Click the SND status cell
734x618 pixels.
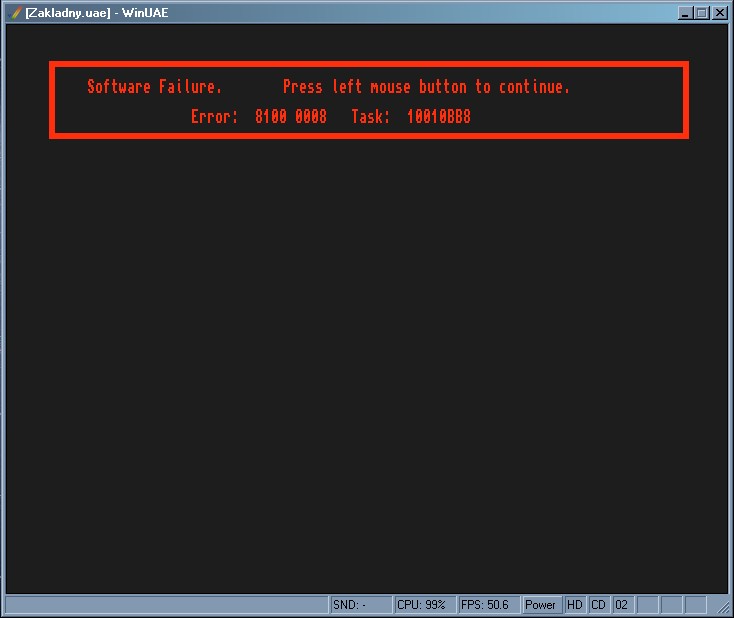click(x=361, y=605)
